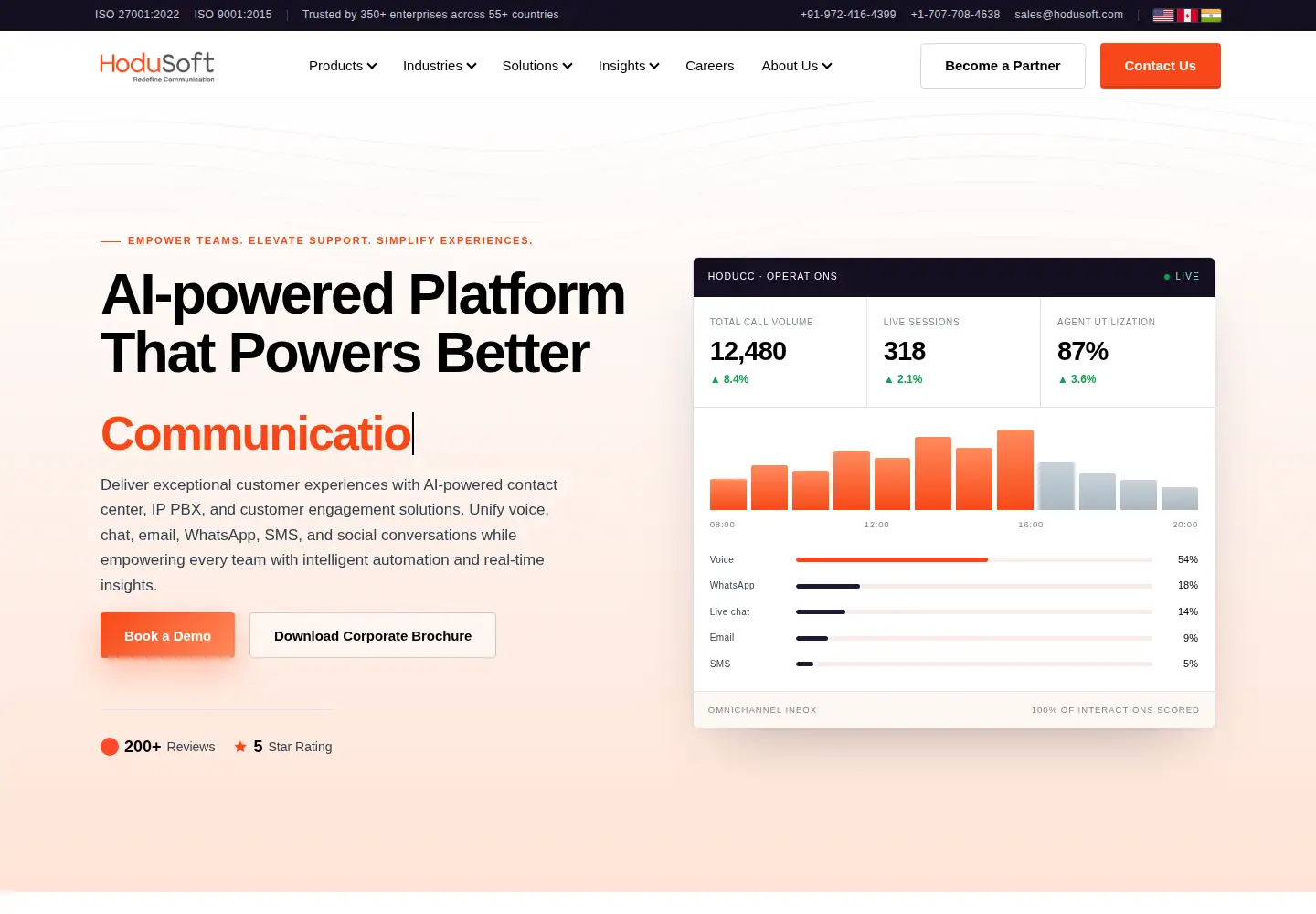The image size is (1316, 914).
Task: Click the ISO 9001:2015 text
Action: pyautogui.click(x=233, y=15)
